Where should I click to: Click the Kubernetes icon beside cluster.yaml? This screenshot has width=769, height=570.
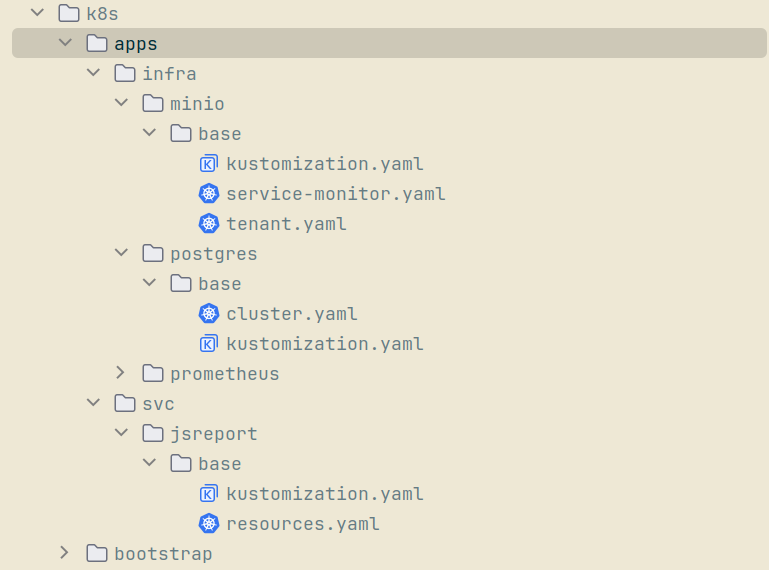point(208,314)
